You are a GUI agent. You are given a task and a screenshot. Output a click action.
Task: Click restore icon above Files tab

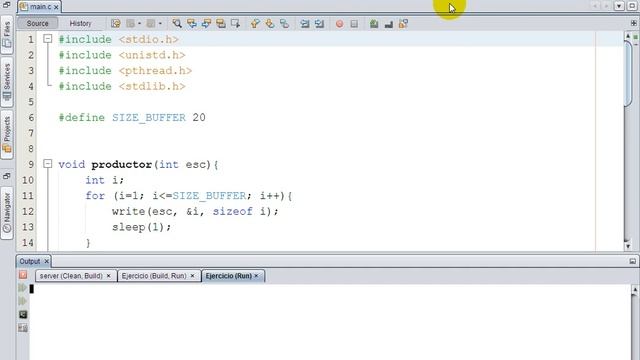[7, 5]
